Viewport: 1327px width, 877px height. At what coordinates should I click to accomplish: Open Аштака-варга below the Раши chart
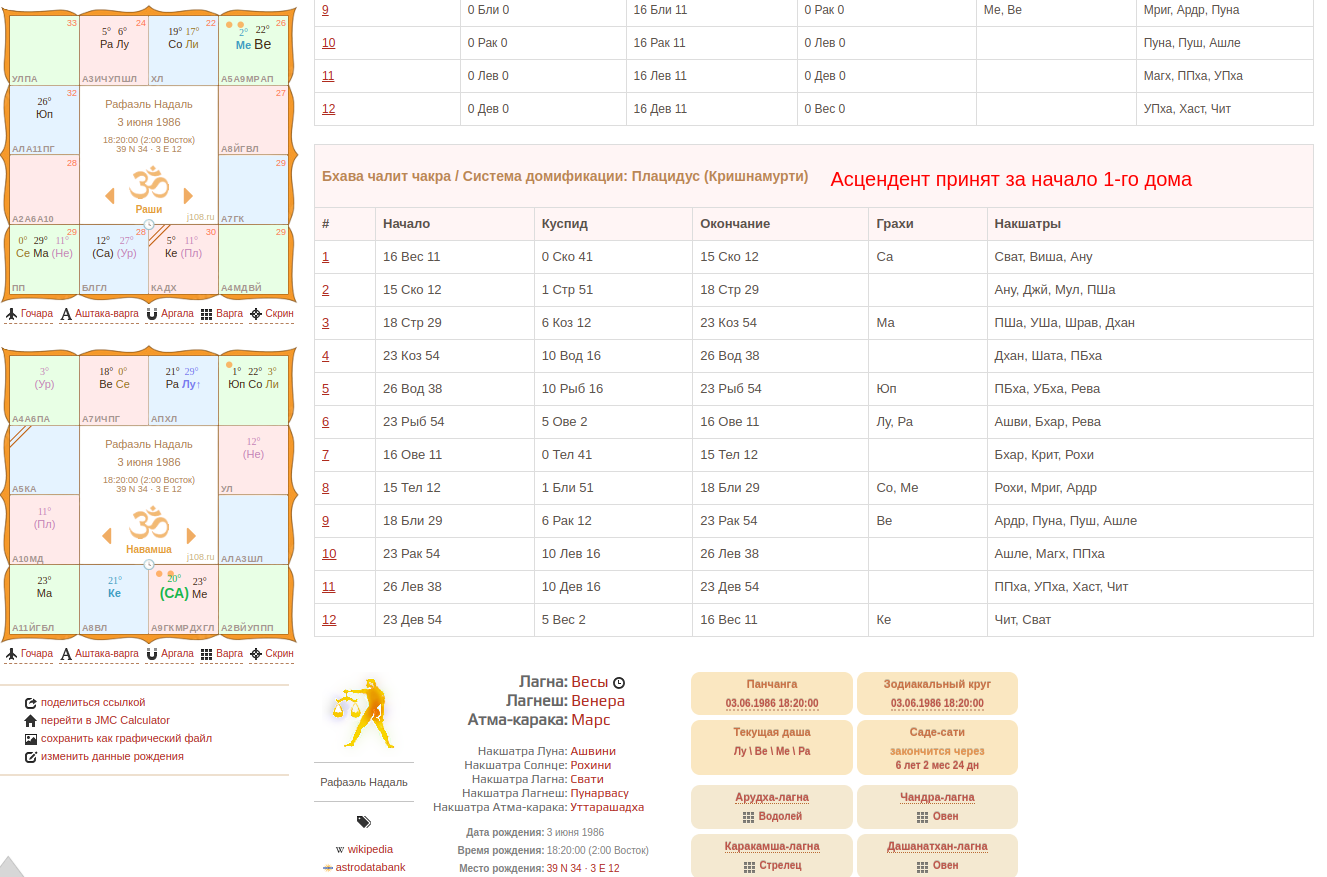99,313
